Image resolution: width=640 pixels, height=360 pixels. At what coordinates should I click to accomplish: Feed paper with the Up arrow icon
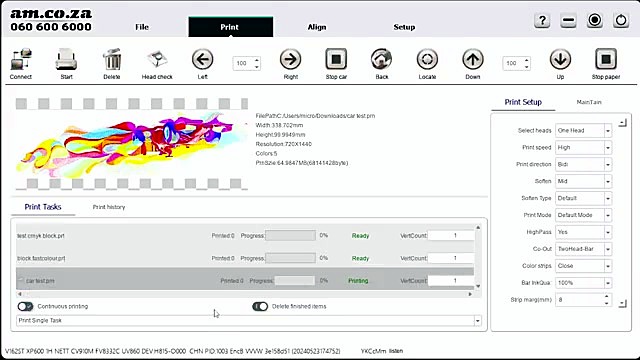coord(560,60)
